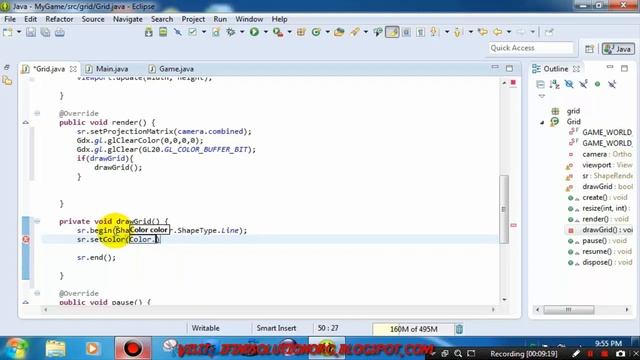
Task: Click the Open Type folder icon
Action: [339, 32]
